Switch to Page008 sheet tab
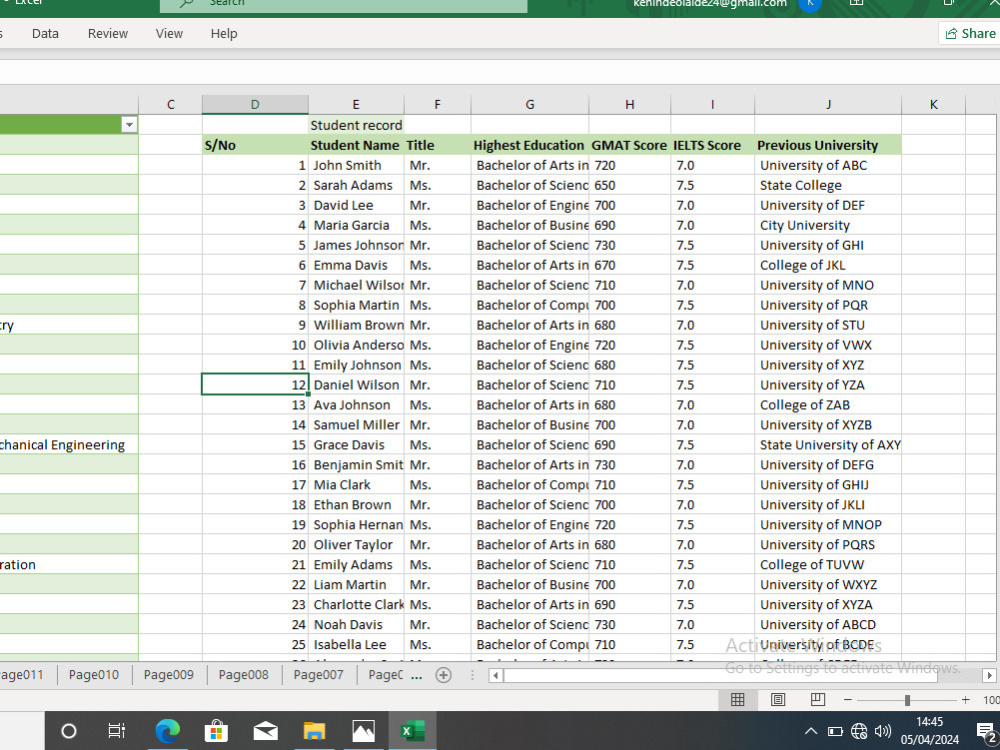Screen dimensions: 1000x750 (244, 675)
